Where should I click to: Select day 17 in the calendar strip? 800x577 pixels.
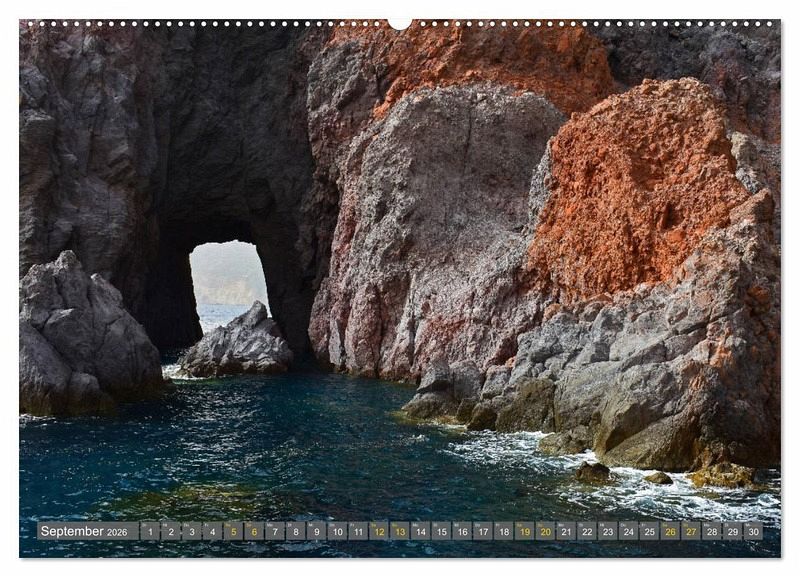click(483, 531)
